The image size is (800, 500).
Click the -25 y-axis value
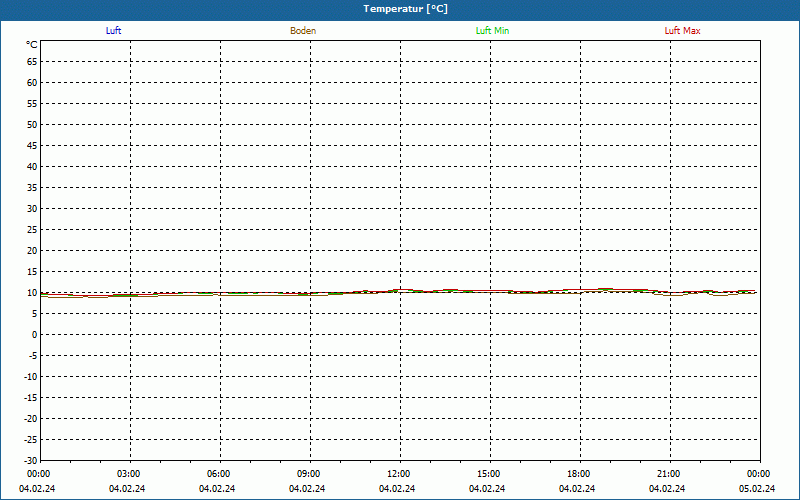31,440
